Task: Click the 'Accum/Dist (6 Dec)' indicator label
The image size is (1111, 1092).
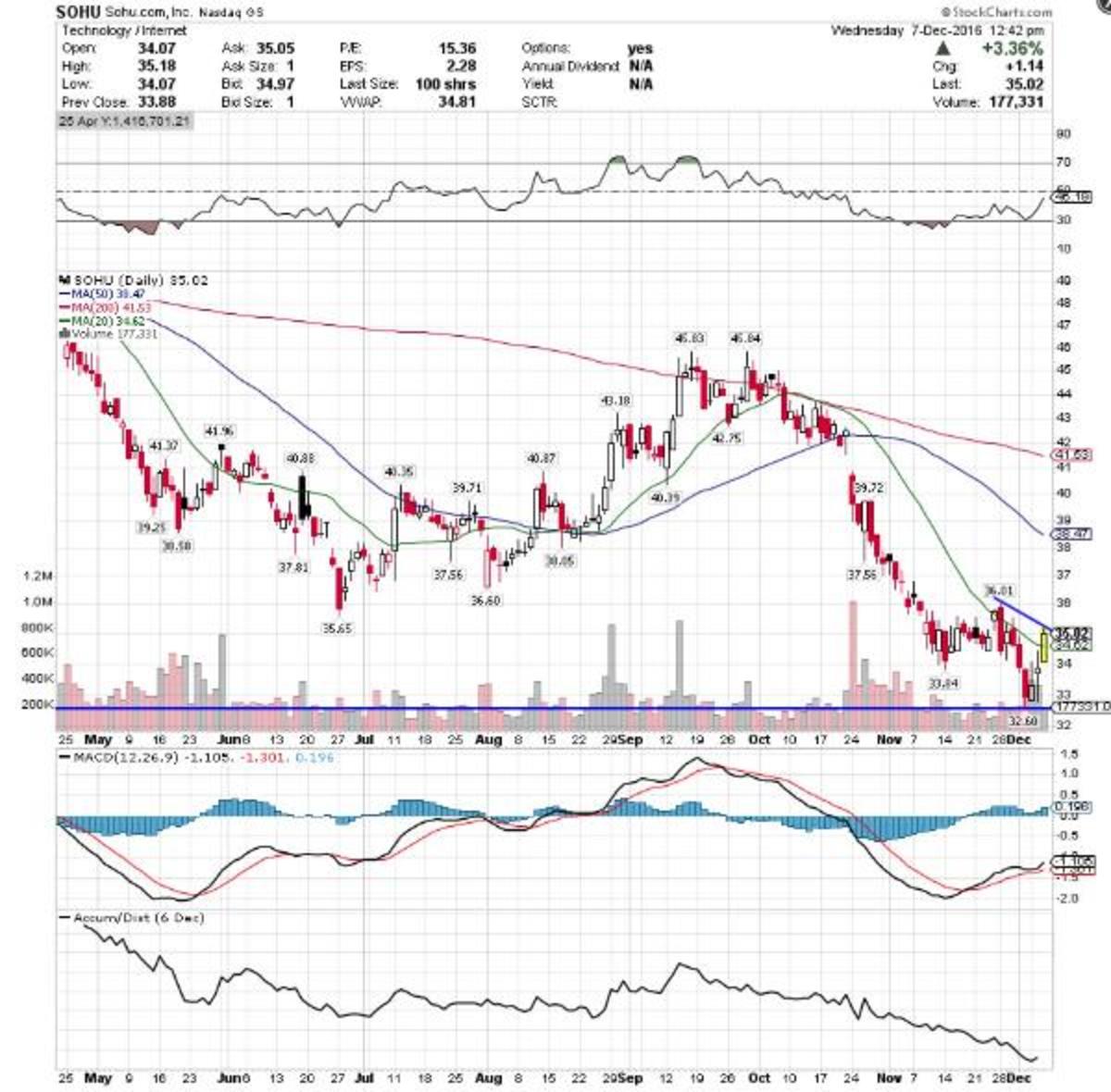Action: (138, 918)
